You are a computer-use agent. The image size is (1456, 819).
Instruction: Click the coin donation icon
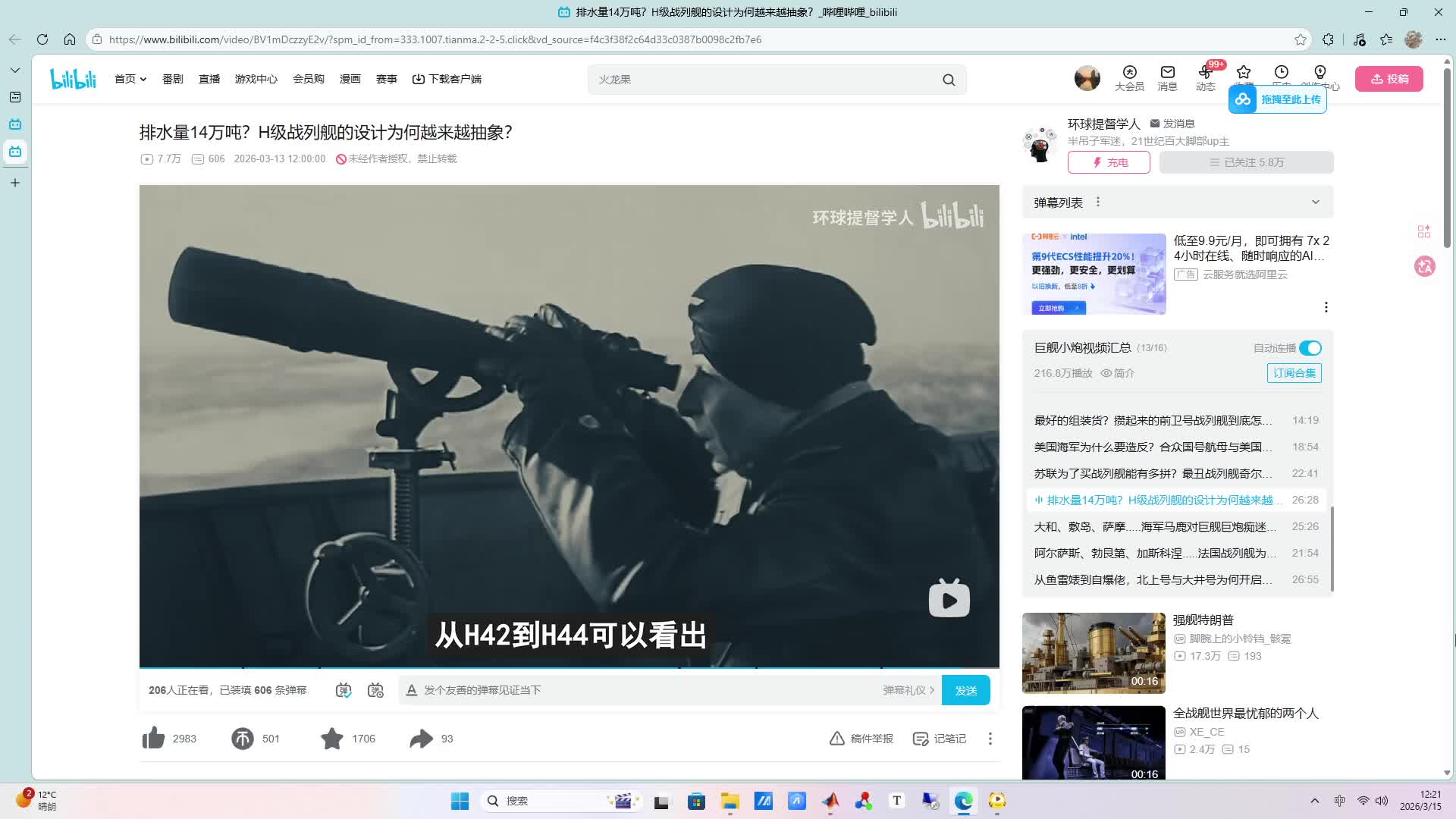point(243,738)
